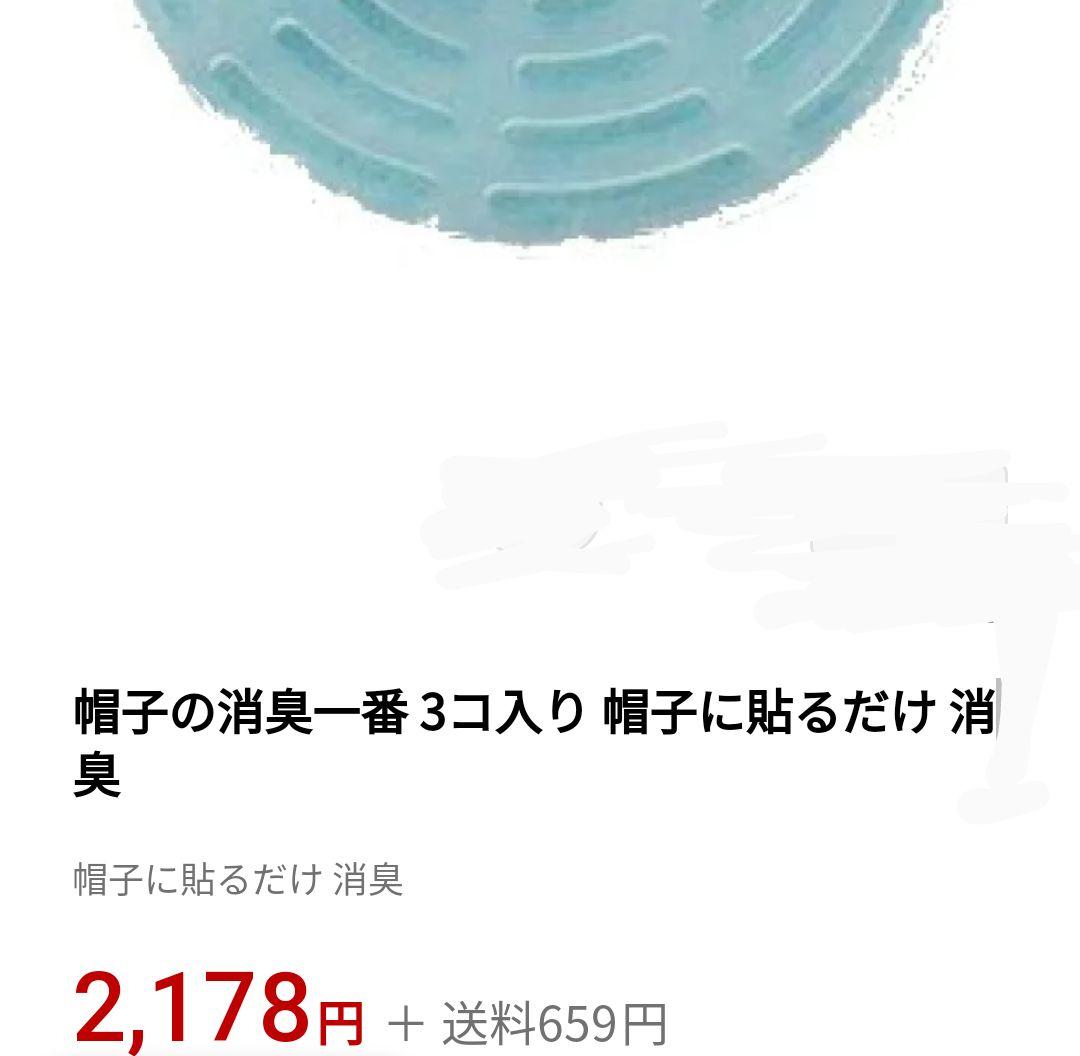Click 消臭 in the gray subtitle
Screen dimensions: 1080x1056
point(368,879)
